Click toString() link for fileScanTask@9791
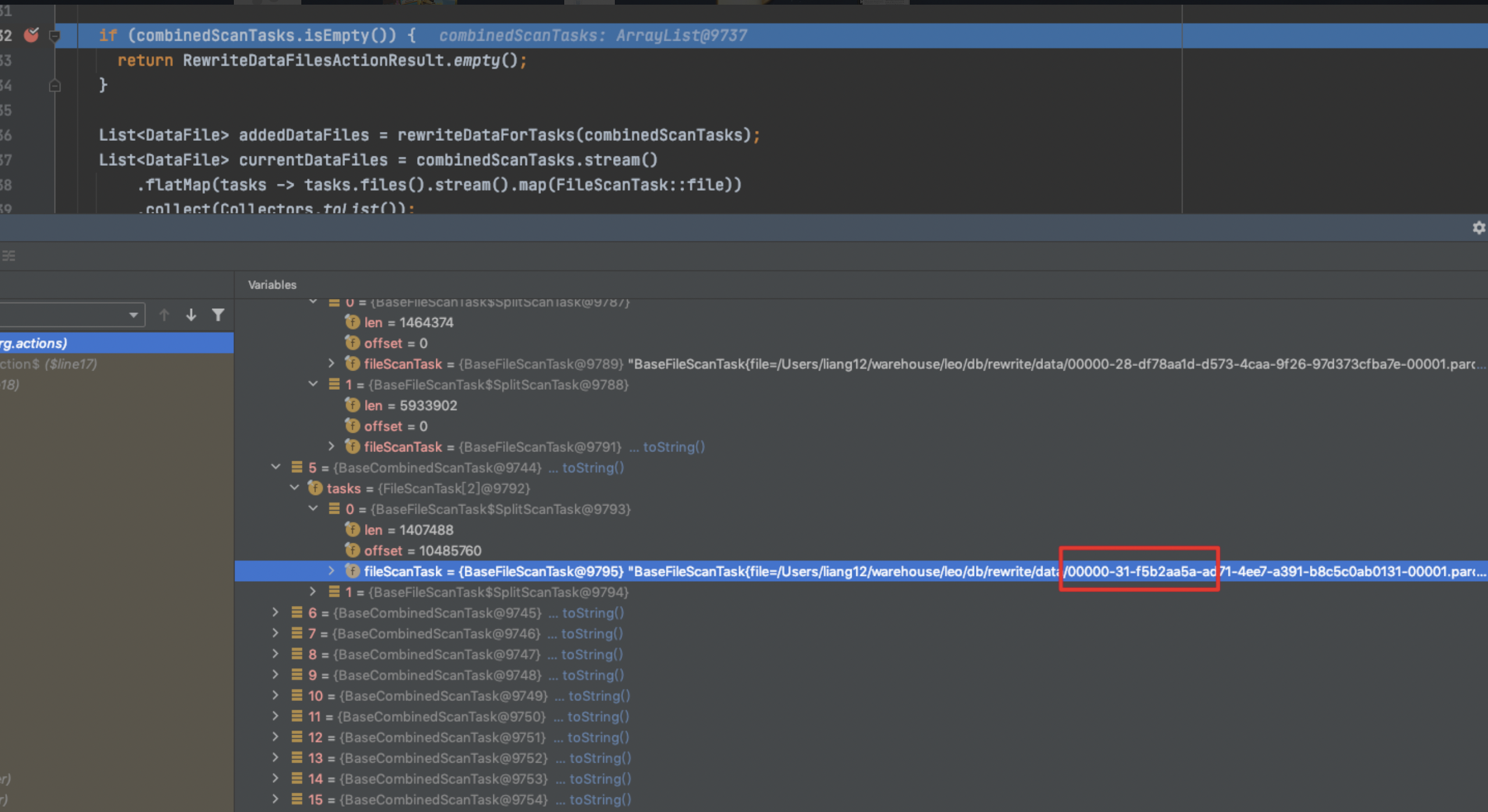Screen dimensions: 1488x812 (x=673, y=447)
